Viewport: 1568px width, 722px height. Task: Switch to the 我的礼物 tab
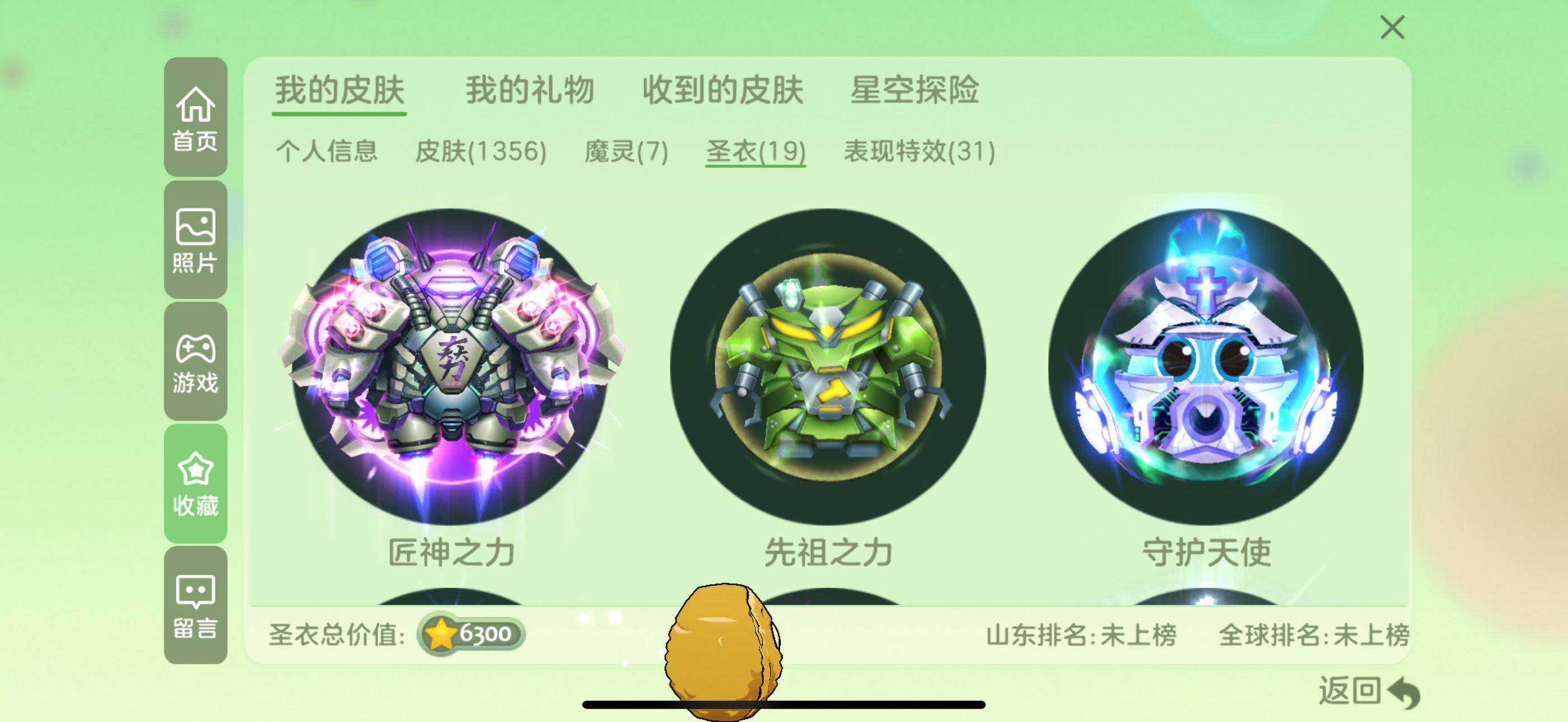tap(530, 90)
